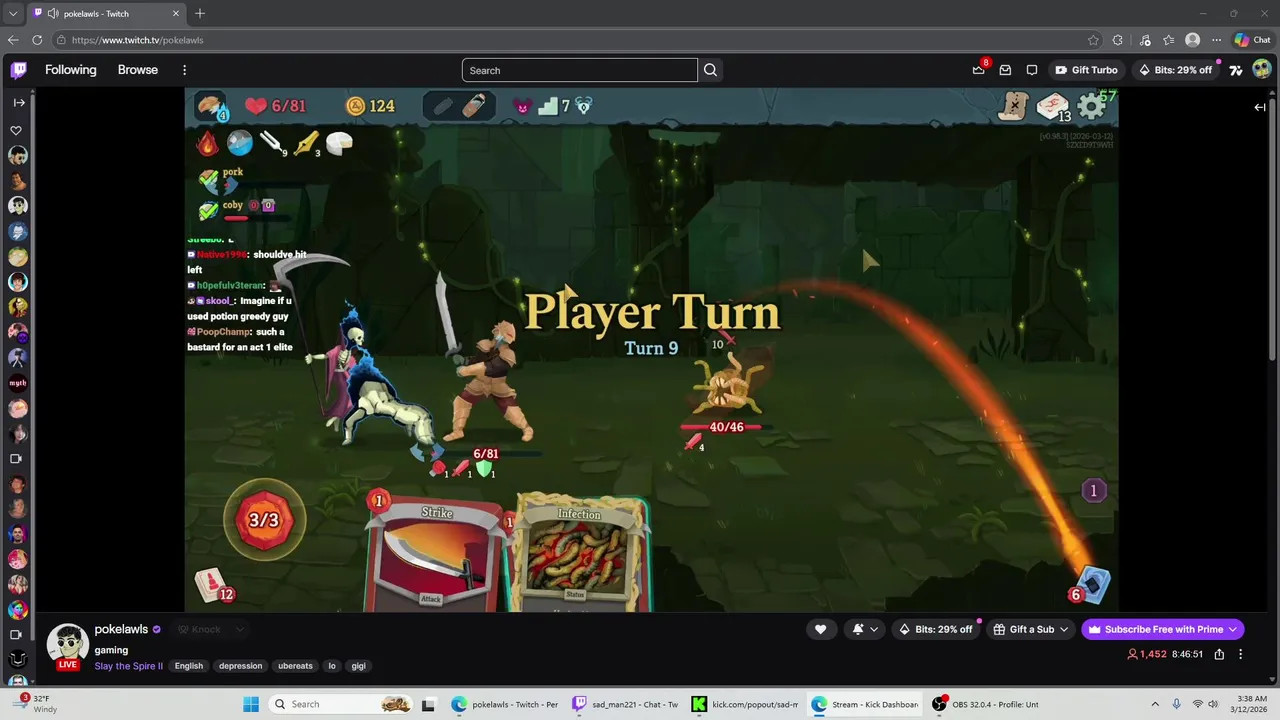Open the Twitch notifications inbox
The height and width of the screenshot is (720, 1280).
1005,70
